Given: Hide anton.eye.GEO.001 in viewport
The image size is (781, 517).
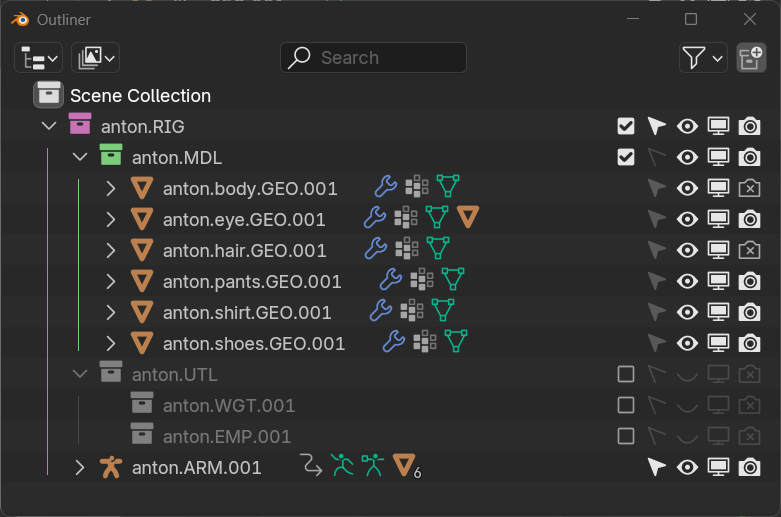Looking at the screenshot, I should [x=687, y=220].
